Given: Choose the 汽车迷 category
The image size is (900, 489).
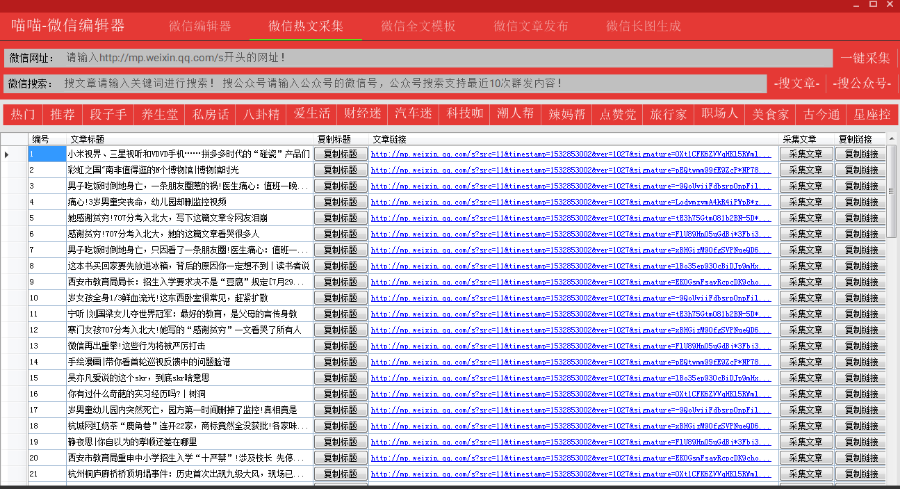Looking at the screenshot, I should click(413, 114).
